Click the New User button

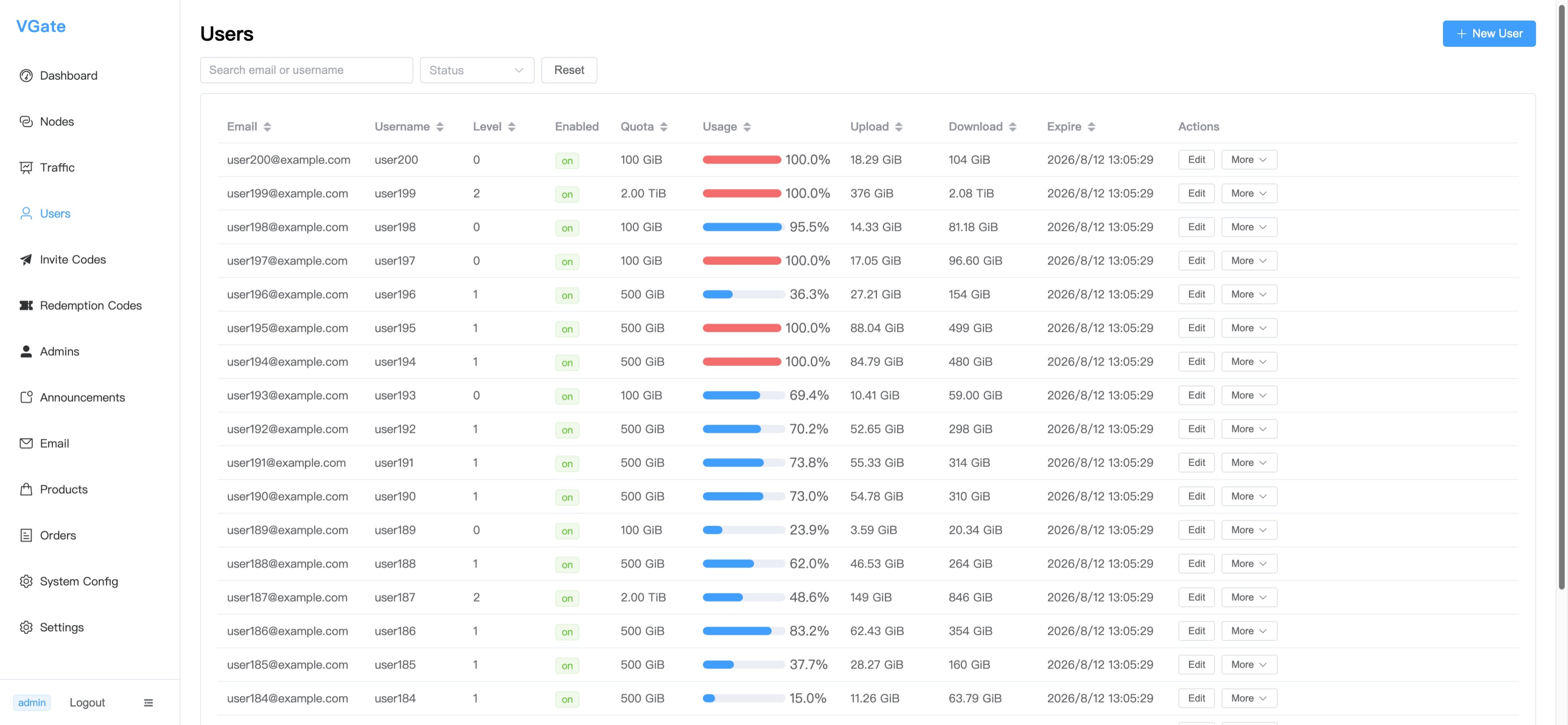1488,34
